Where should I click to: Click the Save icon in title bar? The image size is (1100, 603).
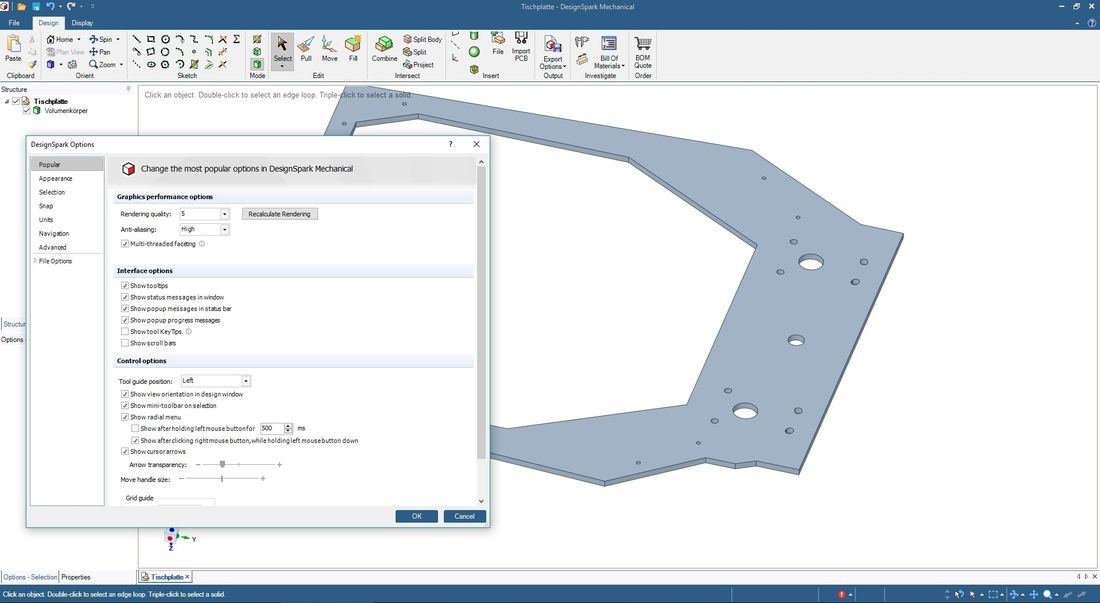pos(36,6)
